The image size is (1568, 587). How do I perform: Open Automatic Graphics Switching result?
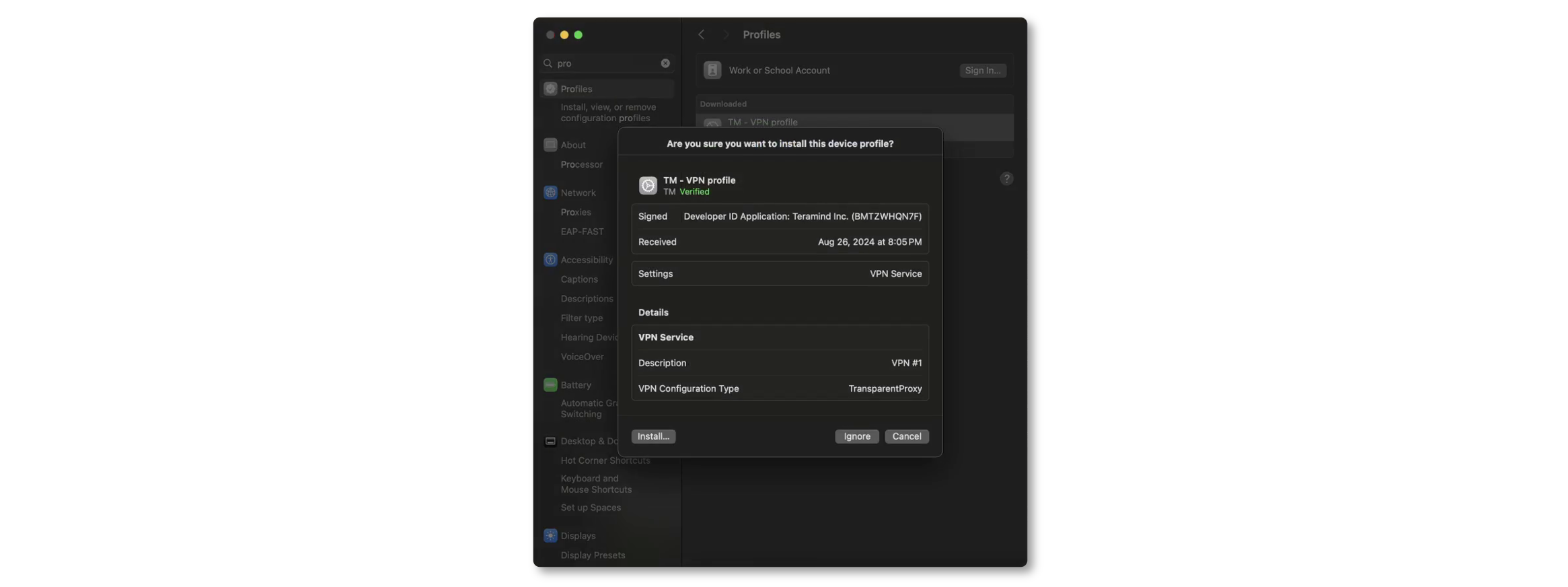coord(589,409)
